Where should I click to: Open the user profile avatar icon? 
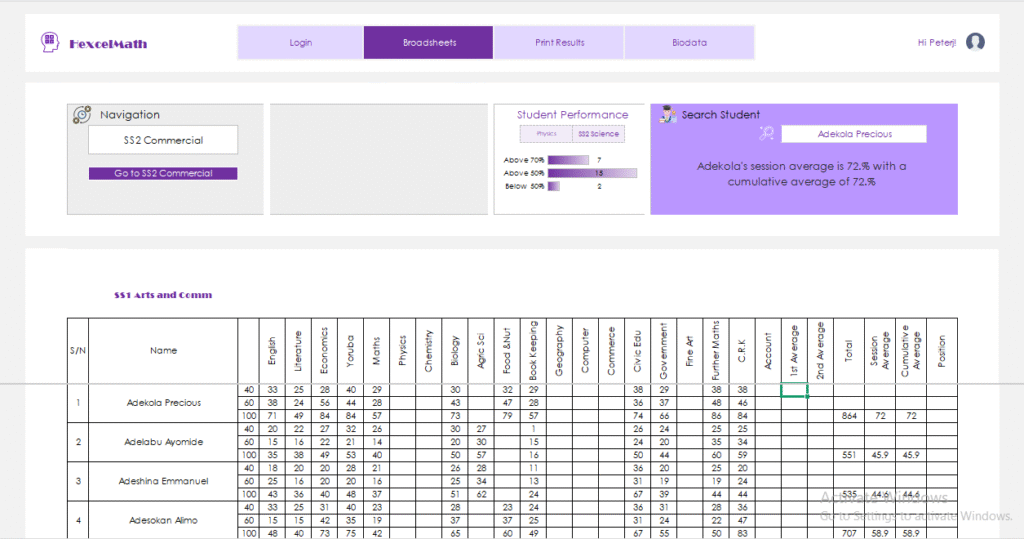(975, 42)
